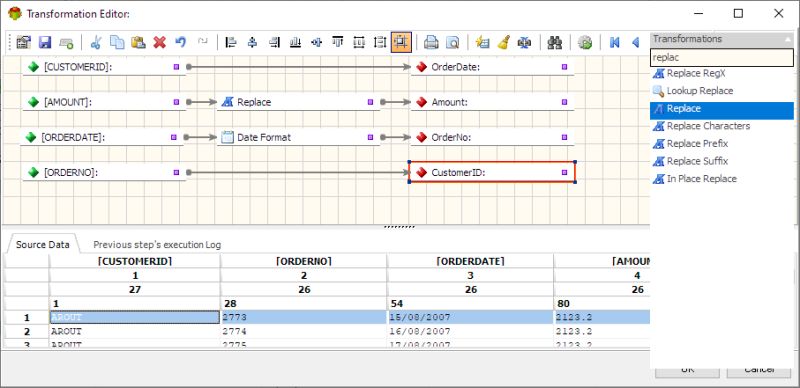Align selected objects to bottom edges
The height and width of the screenshot is (388, 800).
295,42
